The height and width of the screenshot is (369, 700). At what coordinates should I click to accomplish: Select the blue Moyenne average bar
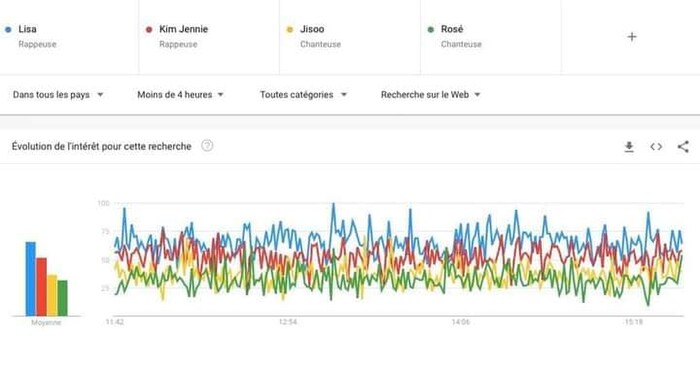(30, 279)
